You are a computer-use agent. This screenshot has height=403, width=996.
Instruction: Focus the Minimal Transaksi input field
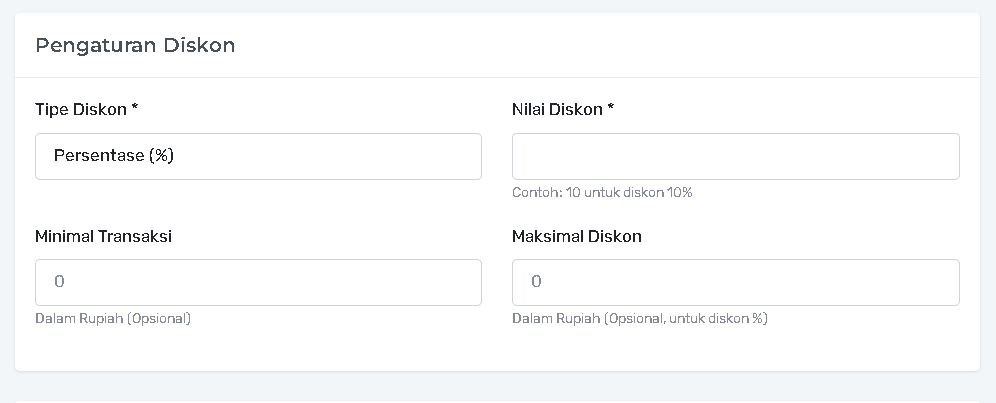coord(258,283)
